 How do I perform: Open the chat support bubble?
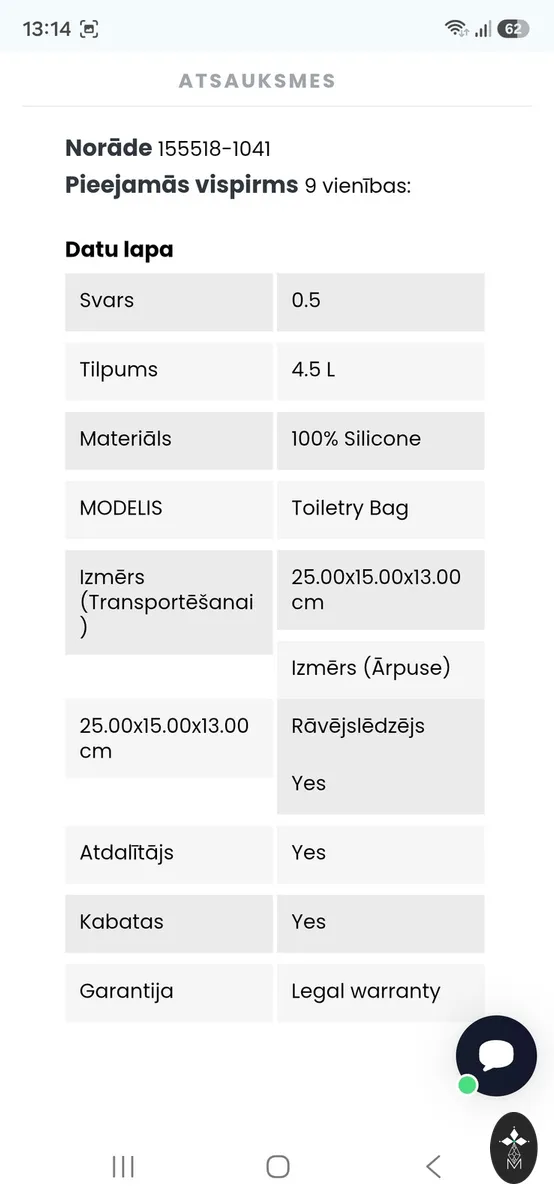coord(496,1056)
